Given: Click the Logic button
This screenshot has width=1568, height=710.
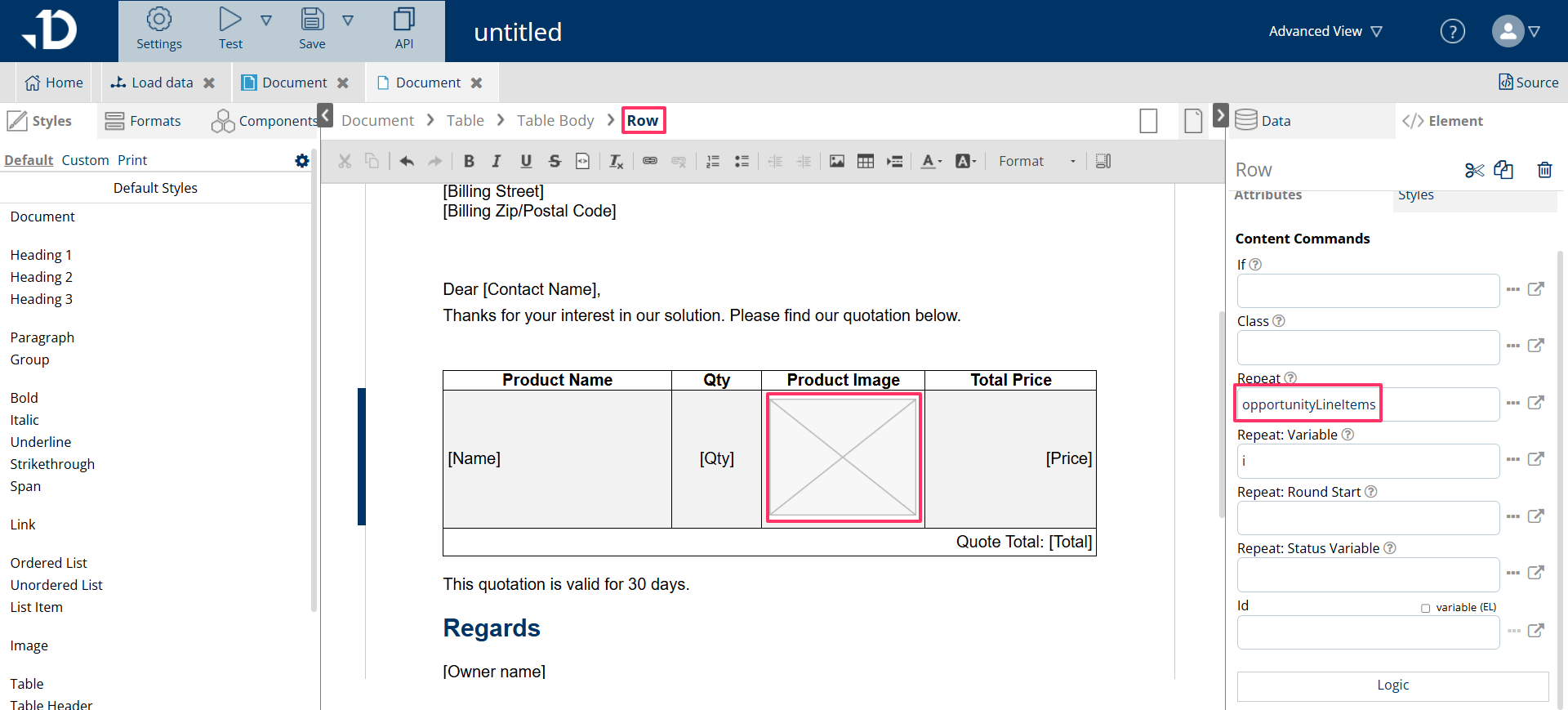Looking at the screenshot, I should (x=1392, y=685).
